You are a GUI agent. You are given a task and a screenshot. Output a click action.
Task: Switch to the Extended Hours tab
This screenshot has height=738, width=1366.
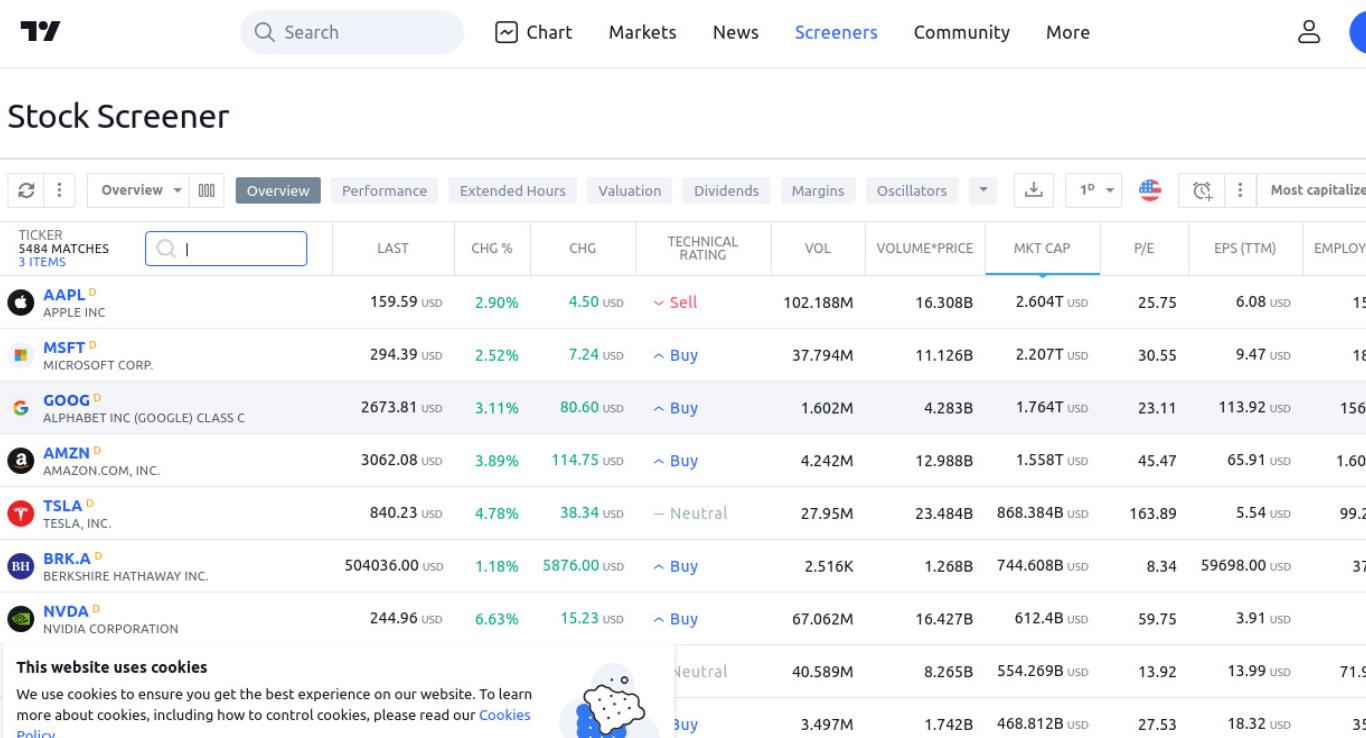pyautogui.click(x=512, y=190)
